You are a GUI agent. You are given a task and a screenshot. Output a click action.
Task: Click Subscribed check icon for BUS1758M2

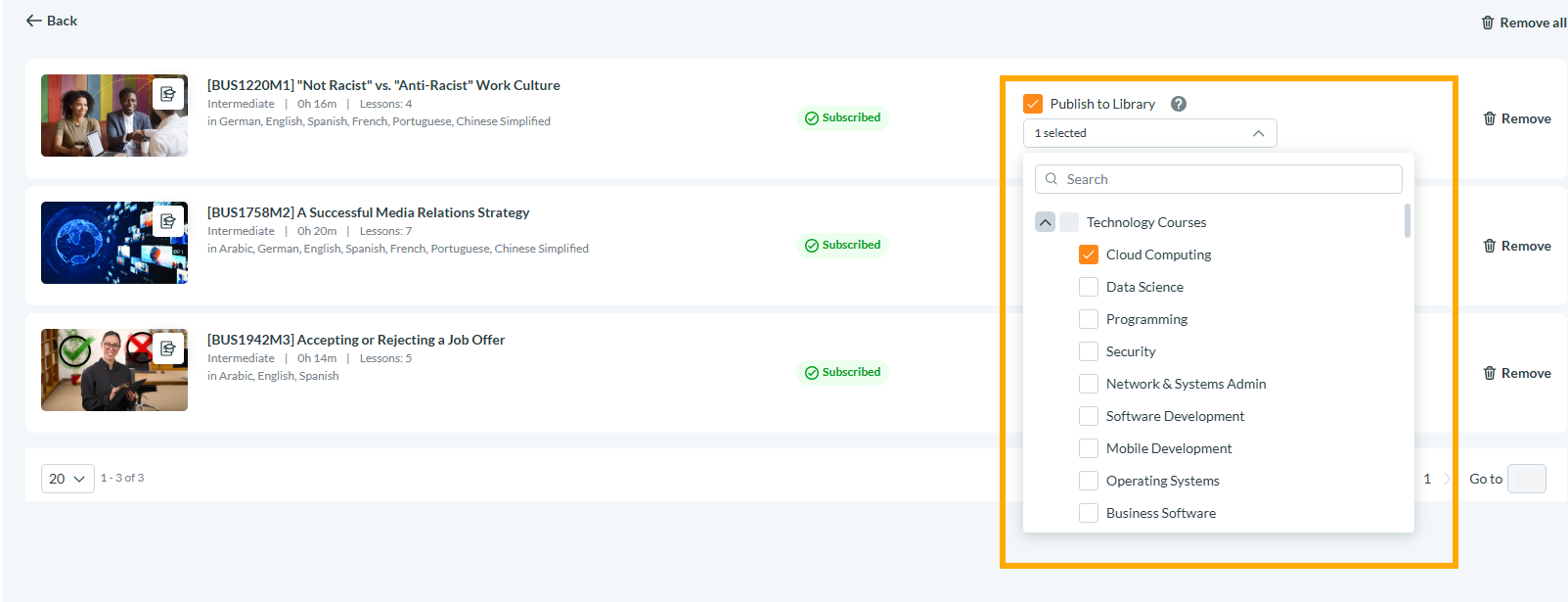(812, 246)
